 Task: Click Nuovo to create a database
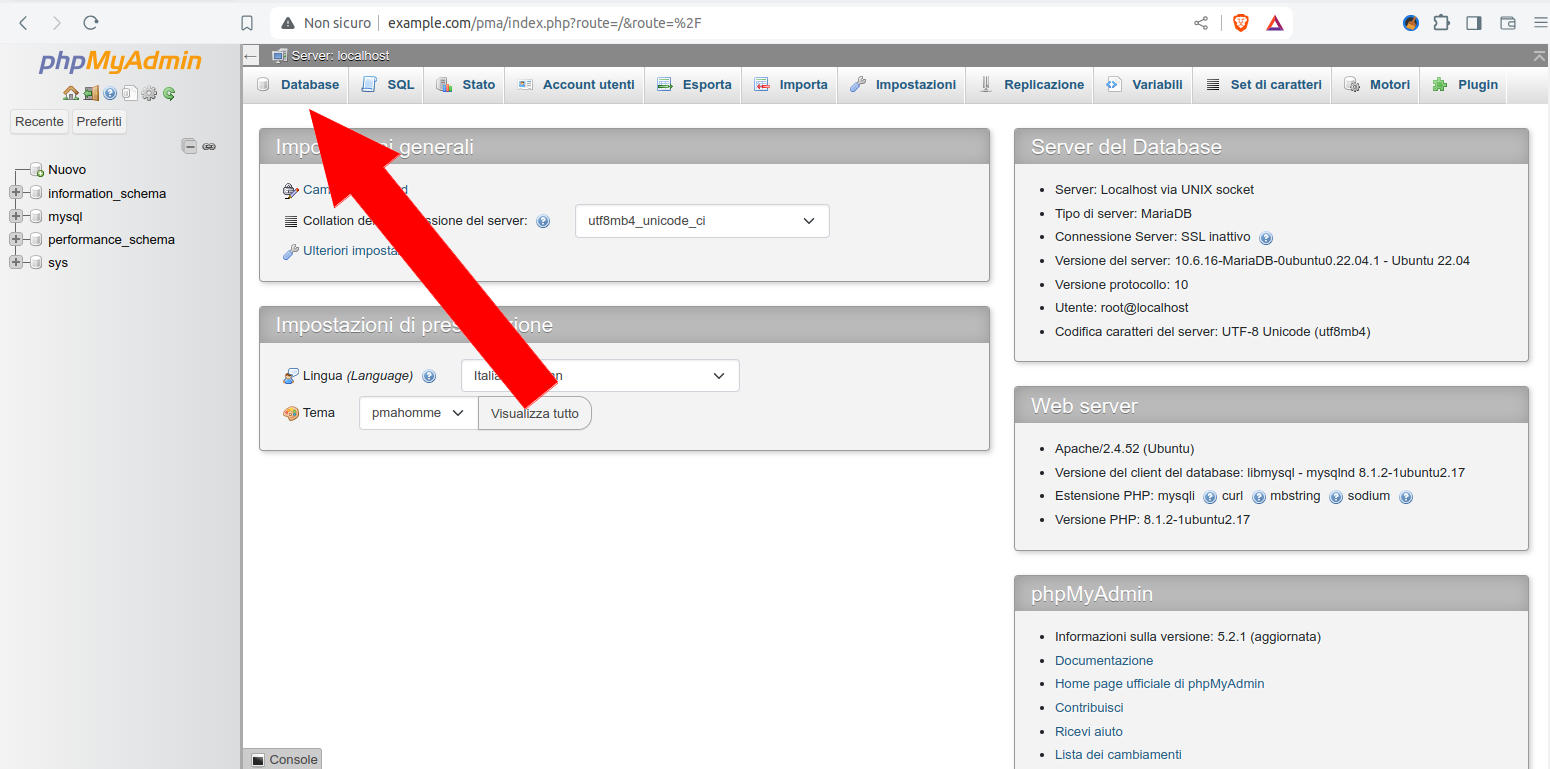pyautogui.click(x=67, y=170)
